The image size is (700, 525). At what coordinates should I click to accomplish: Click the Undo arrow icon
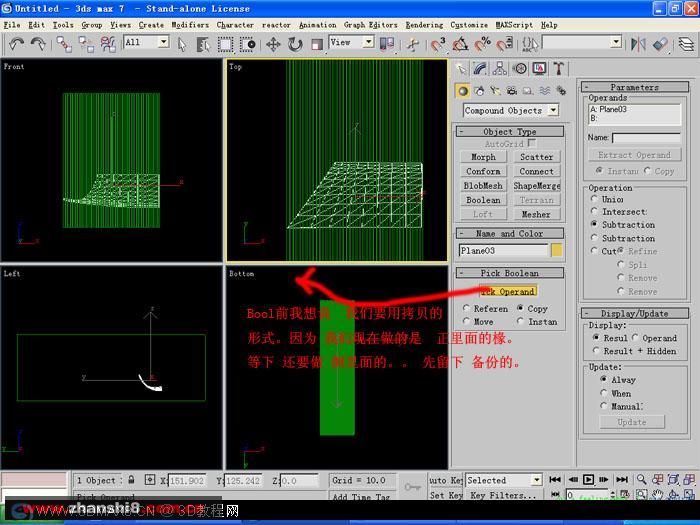tap(16, 44)
